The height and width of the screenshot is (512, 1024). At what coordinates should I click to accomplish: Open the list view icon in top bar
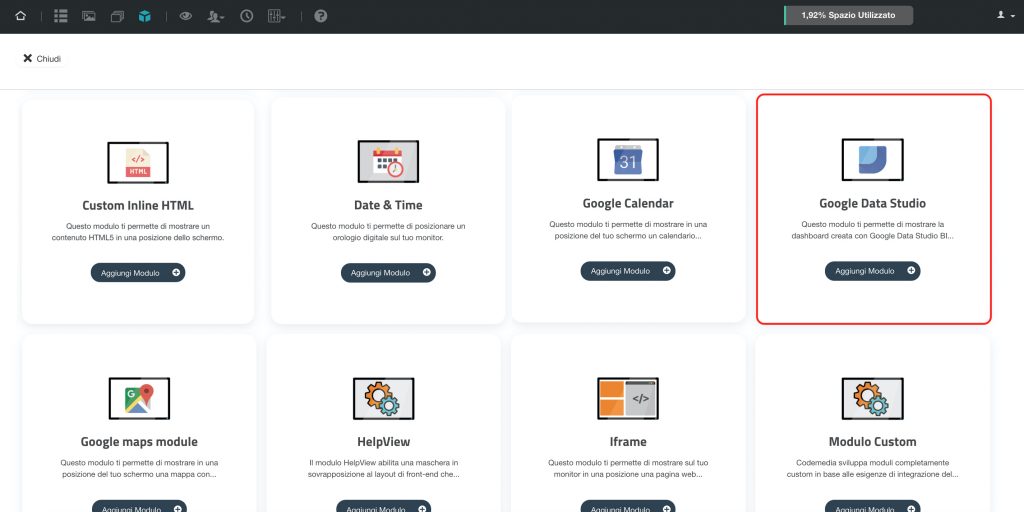61,16
